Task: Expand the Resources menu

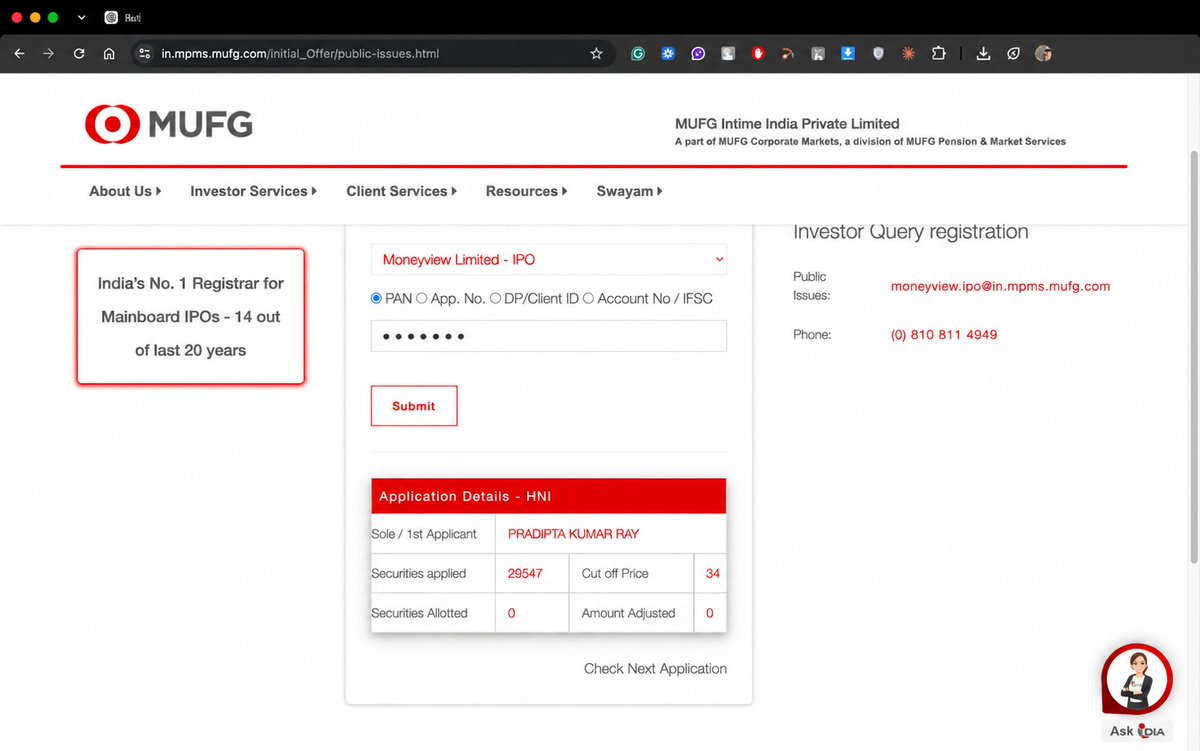Action: 526,191
